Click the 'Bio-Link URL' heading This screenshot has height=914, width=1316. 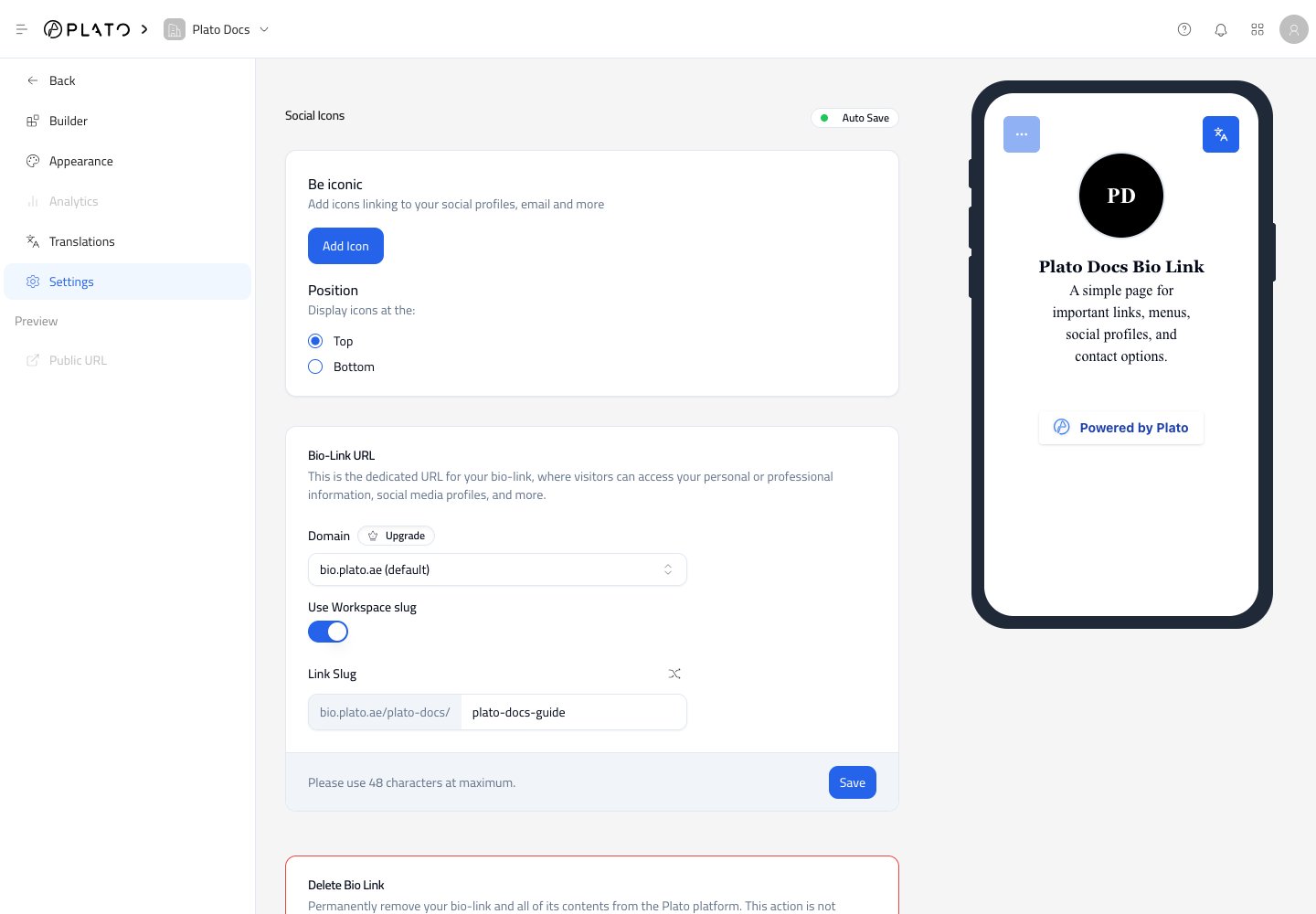[341, 455]
